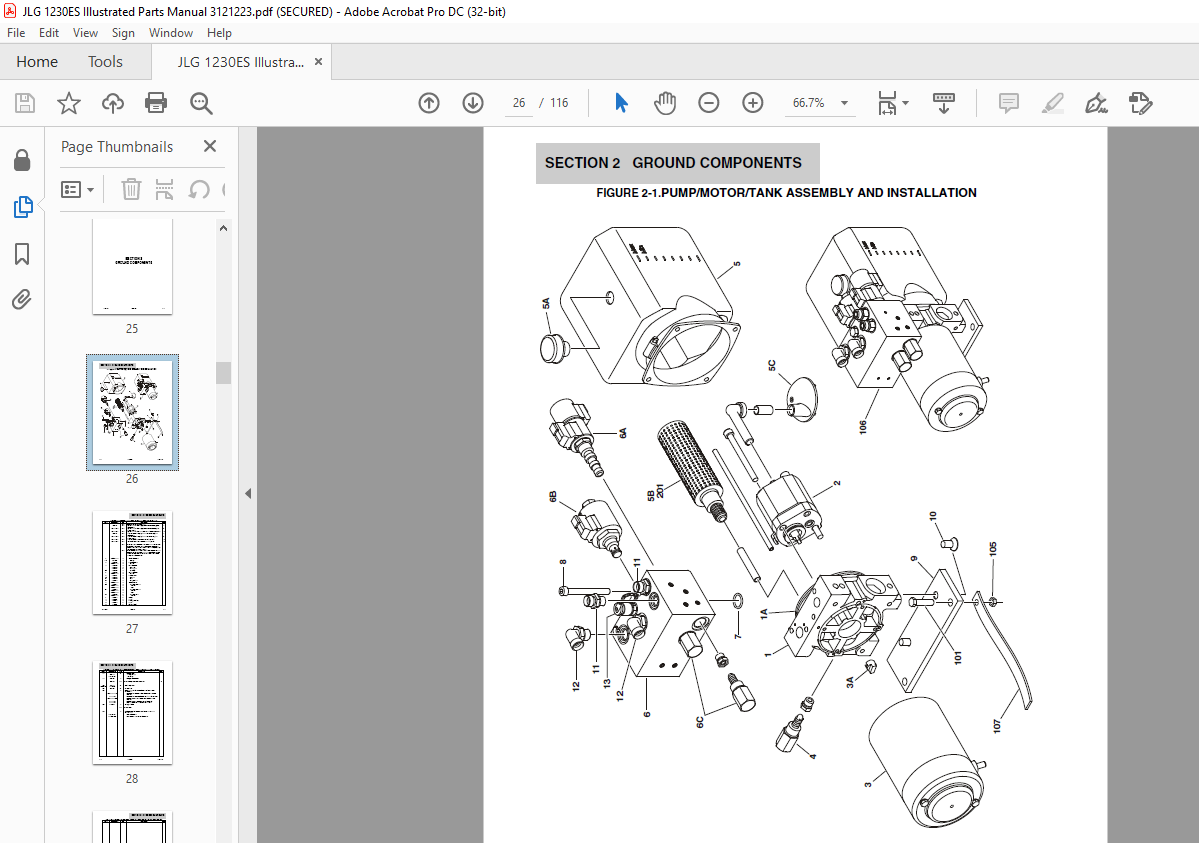Open the Attachments paperclip panel

[x=21, y=299]
